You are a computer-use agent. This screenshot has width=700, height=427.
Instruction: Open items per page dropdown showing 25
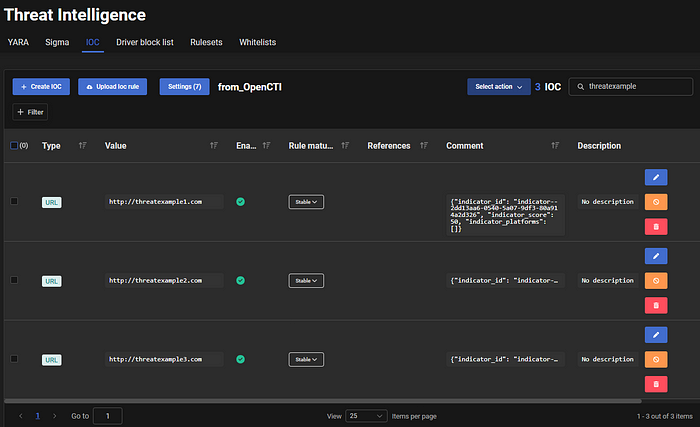coord(366,415)
